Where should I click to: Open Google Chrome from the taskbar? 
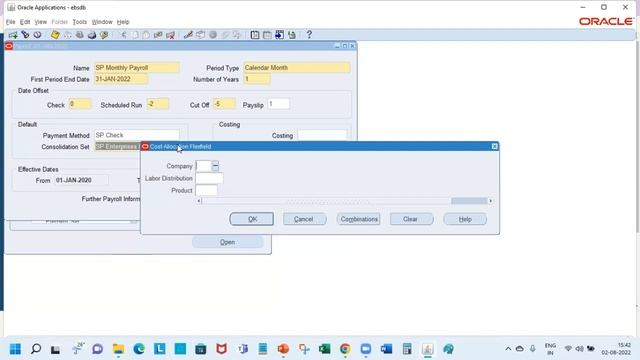pos(345,349)
